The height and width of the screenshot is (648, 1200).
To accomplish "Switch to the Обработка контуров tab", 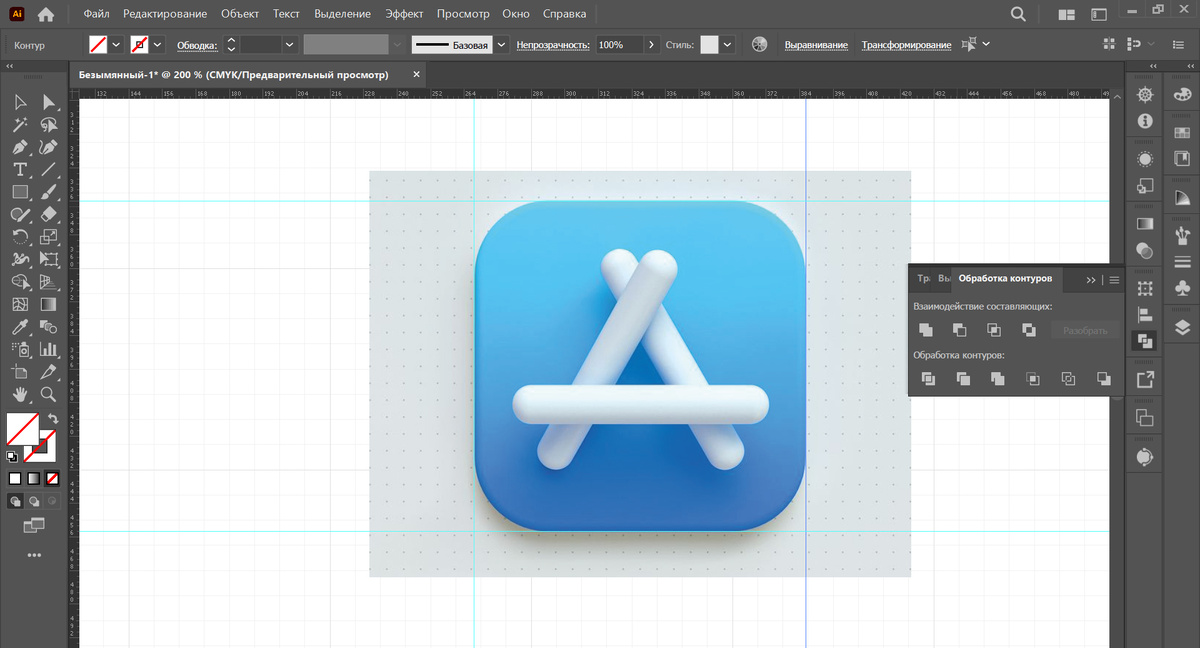I will click(1005, 279).
